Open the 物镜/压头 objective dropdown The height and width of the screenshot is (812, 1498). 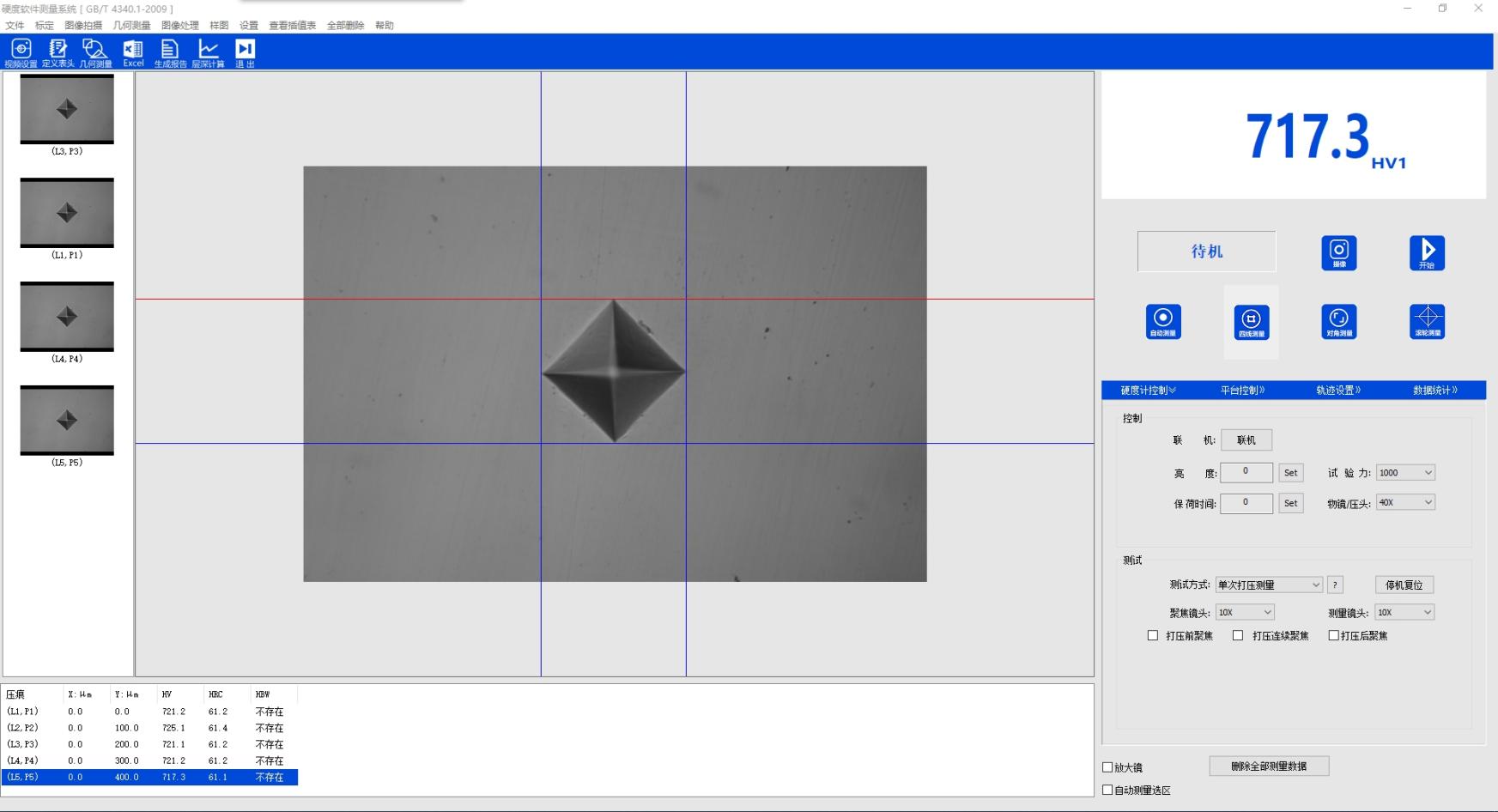pos(1405,503)
